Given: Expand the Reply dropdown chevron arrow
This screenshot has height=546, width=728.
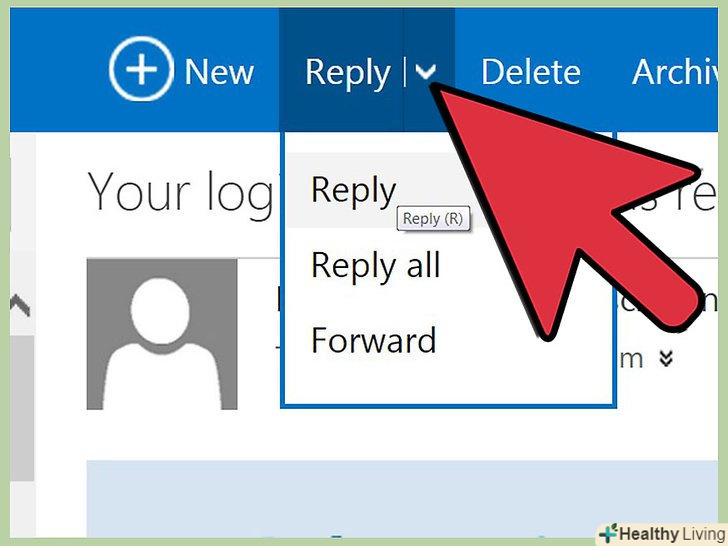Looking at the screenshot, I should 426,71.
